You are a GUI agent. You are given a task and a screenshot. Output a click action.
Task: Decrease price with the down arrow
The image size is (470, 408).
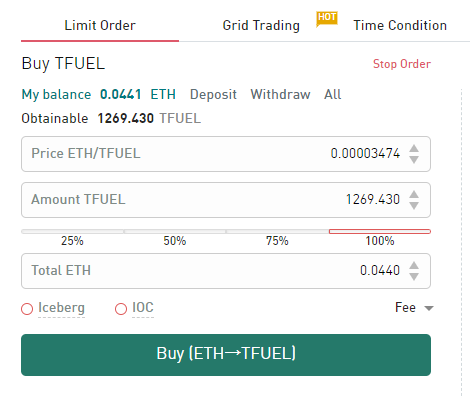(414, 160)
